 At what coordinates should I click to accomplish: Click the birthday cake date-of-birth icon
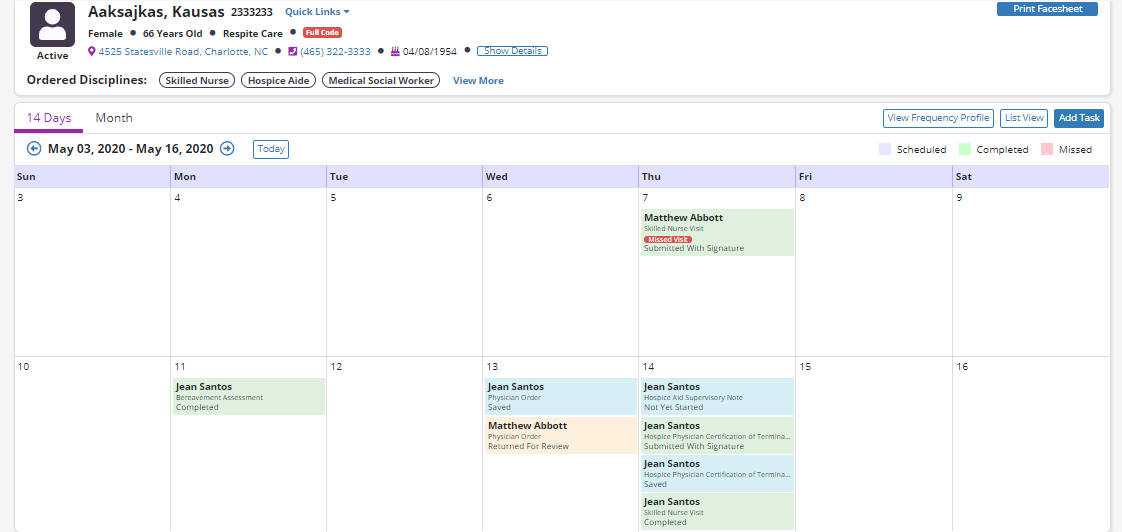[x=395, y=51]
